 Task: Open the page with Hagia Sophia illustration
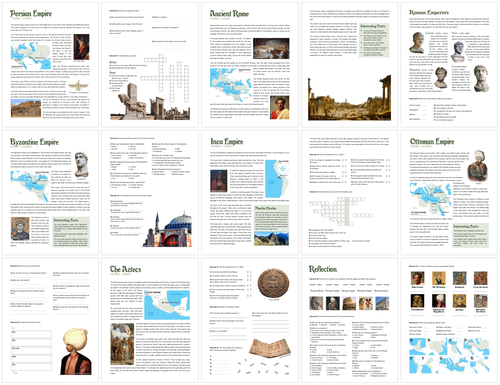pyautogui.click(x=150, y=193)
